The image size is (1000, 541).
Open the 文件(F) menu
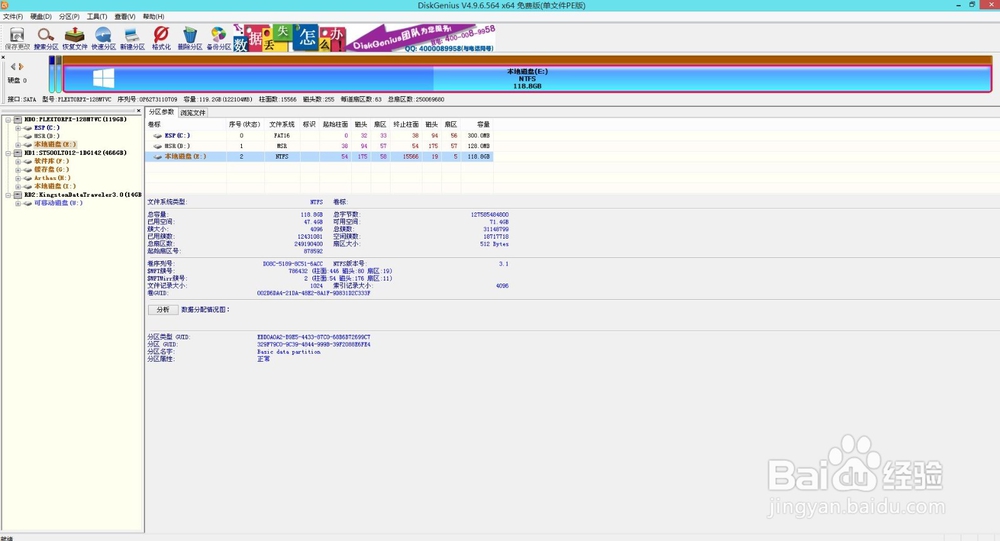[x=13, y=17]
